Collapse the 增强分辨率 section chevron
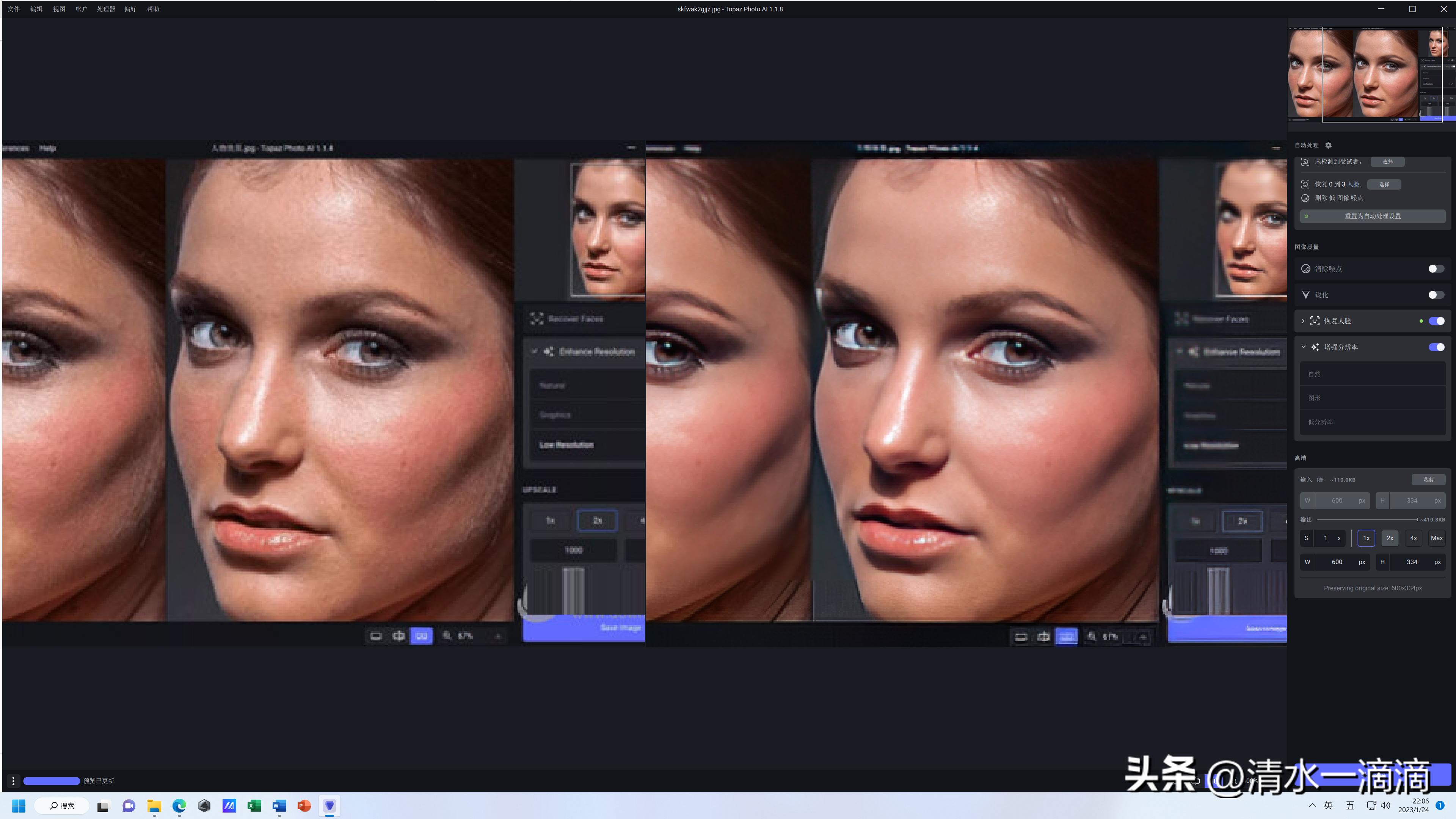The height and width of the screenshot is (819, 1456). tap(1304, 347)
